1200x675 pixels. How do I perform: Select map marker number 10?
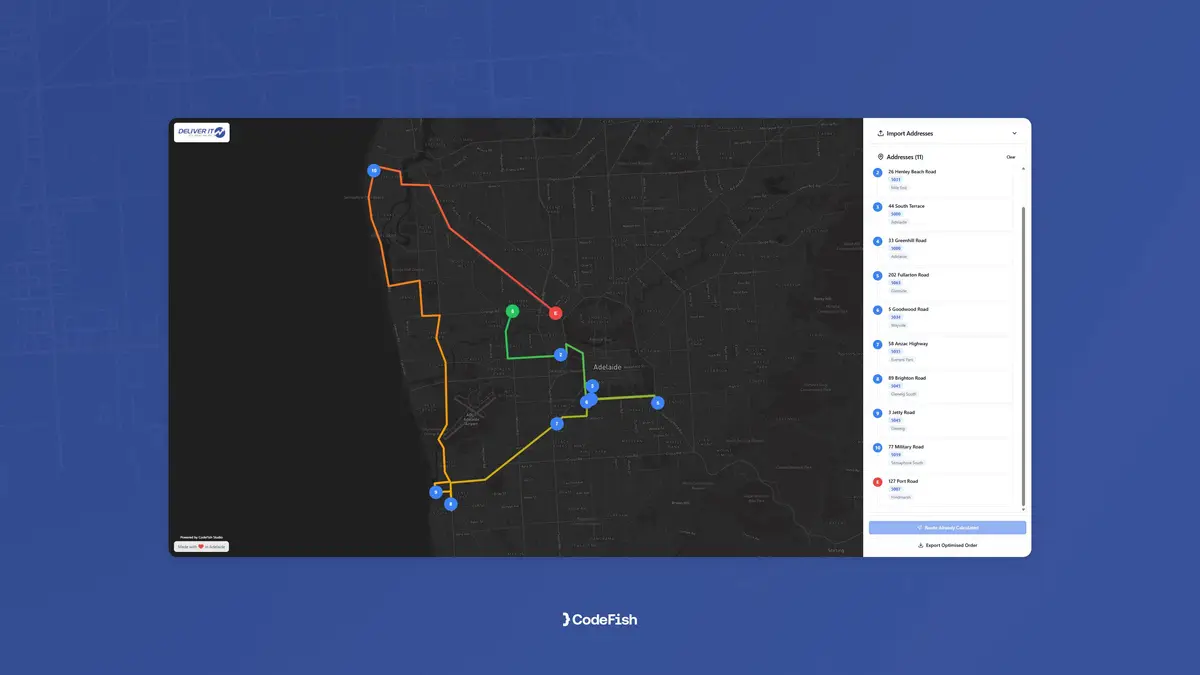pyautogui.click(x=373, y=171)
